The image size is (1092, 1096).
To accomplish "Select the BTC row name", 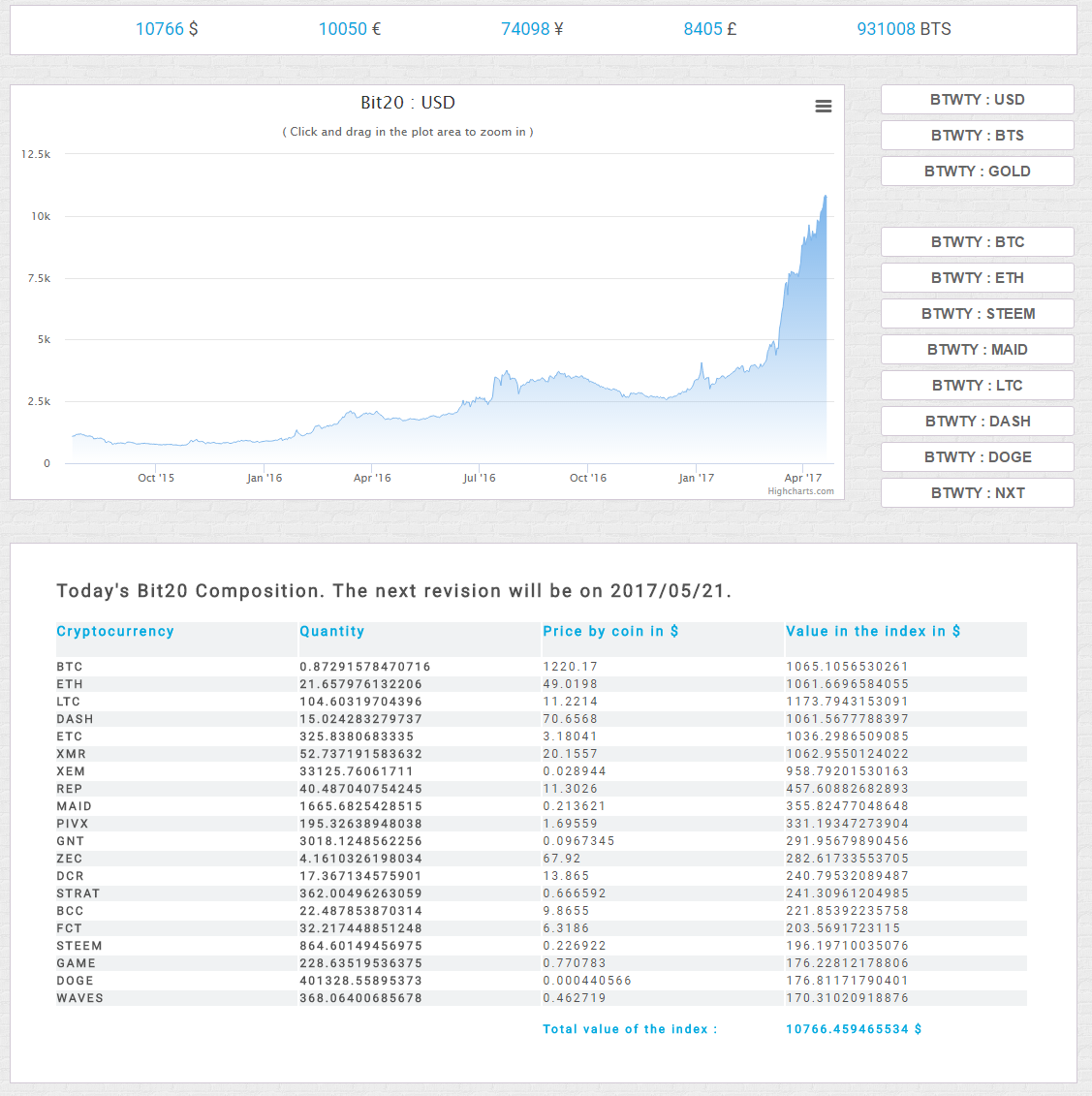I will 69,667.
